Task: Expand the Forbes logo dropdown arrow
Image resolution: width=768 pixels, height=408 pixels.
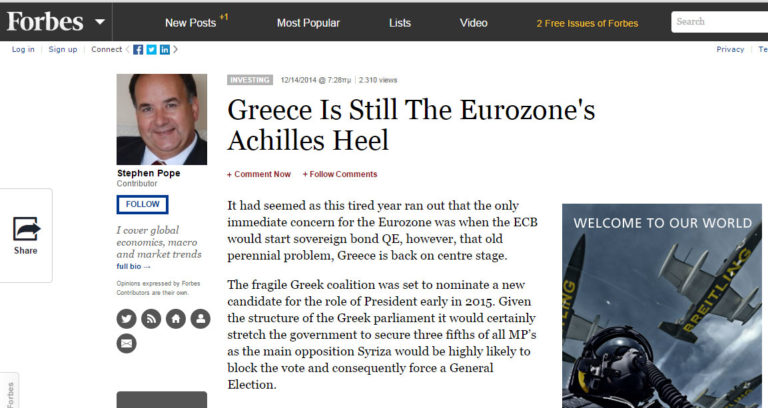Action: tap(99, 21)
